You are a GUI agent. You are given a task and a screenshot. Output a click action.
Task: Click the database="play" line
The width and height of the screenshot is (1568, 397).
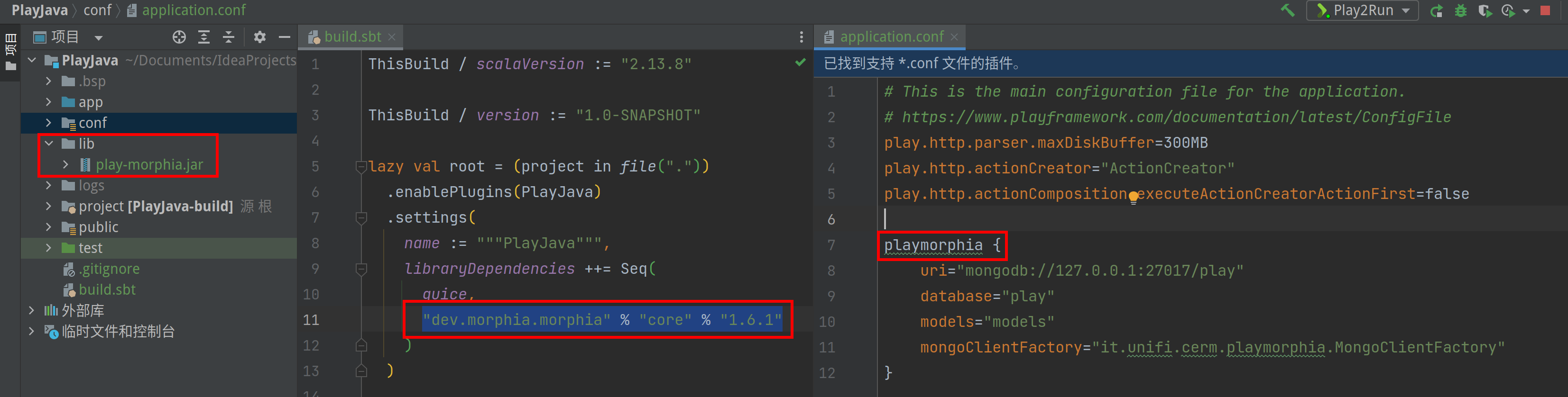(x=987, y=296)
